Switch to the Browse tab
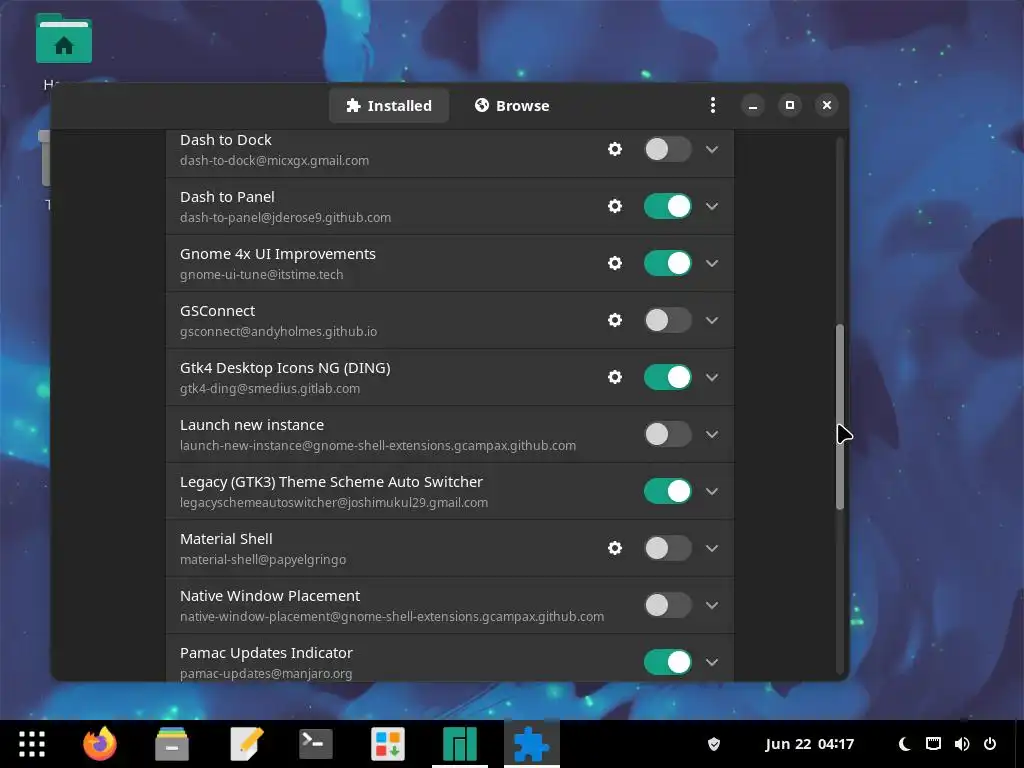The height and width of the screenshot is (768, 1024). tap(512, 105)
